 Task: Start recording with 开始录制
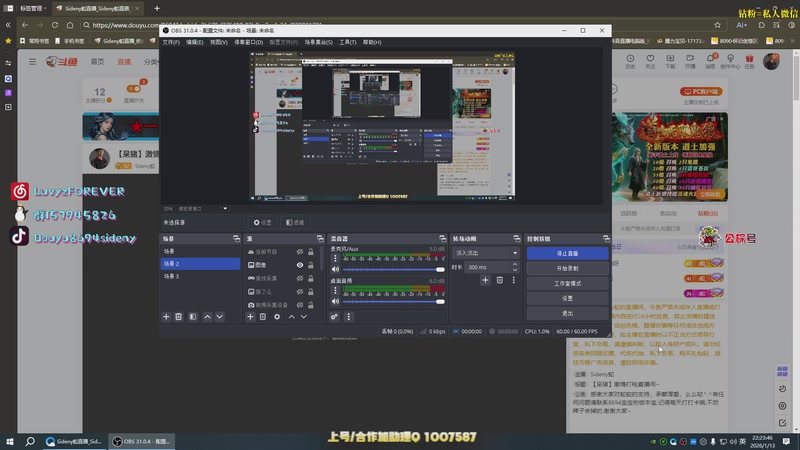pyautogui.click(x=567, y=268)
